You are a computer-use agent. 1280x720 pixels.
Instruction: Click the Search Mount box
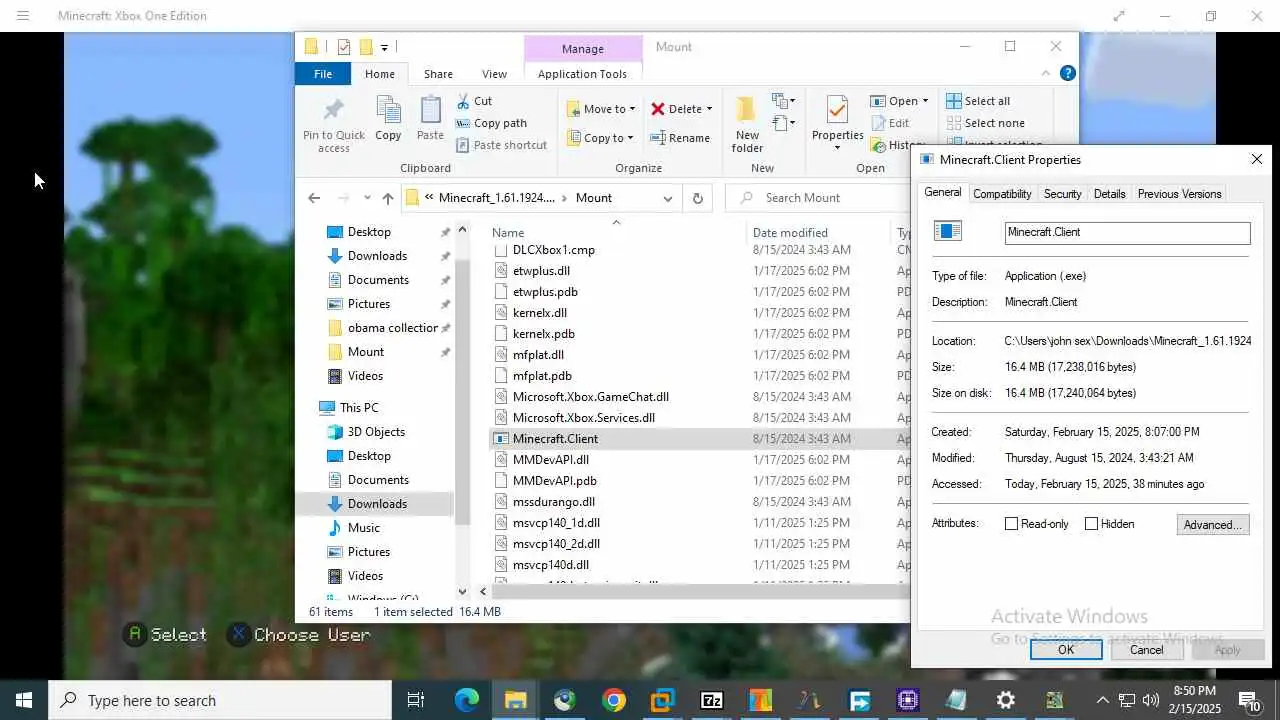pos(820,198)
